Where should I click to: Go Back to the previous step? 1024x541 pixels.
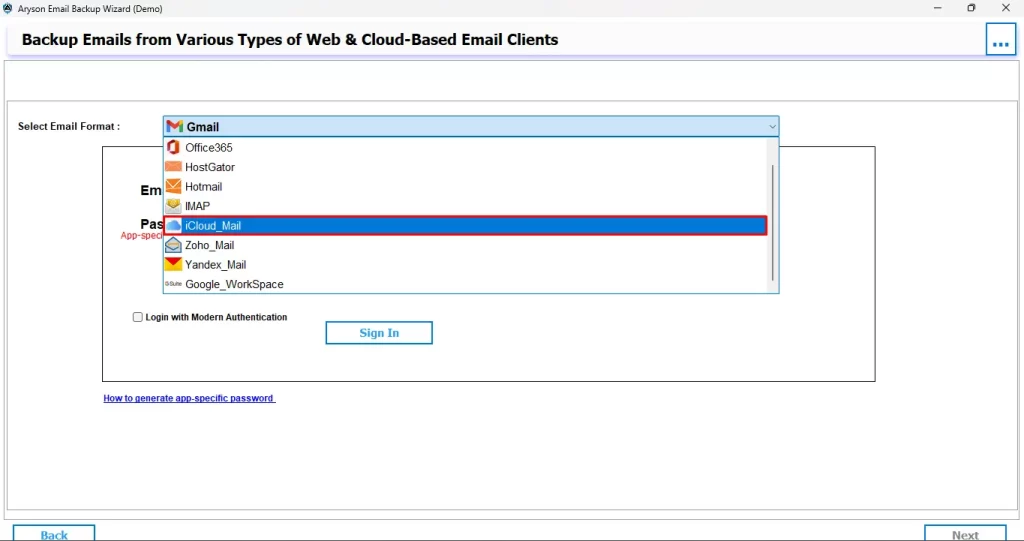[54, 533]
